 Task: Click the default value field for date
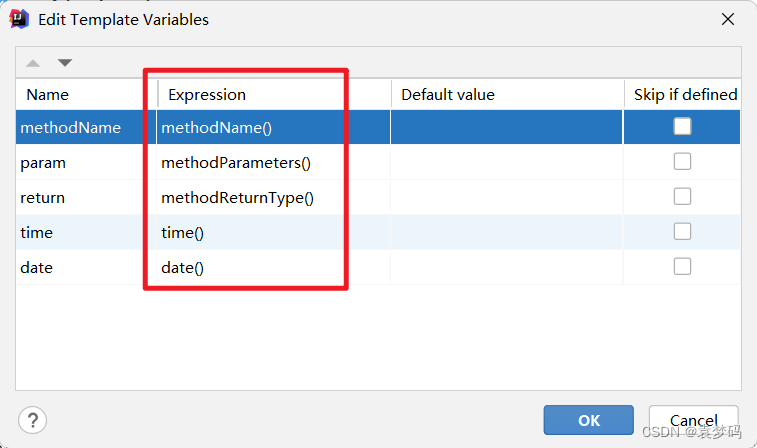pos(506,268)
